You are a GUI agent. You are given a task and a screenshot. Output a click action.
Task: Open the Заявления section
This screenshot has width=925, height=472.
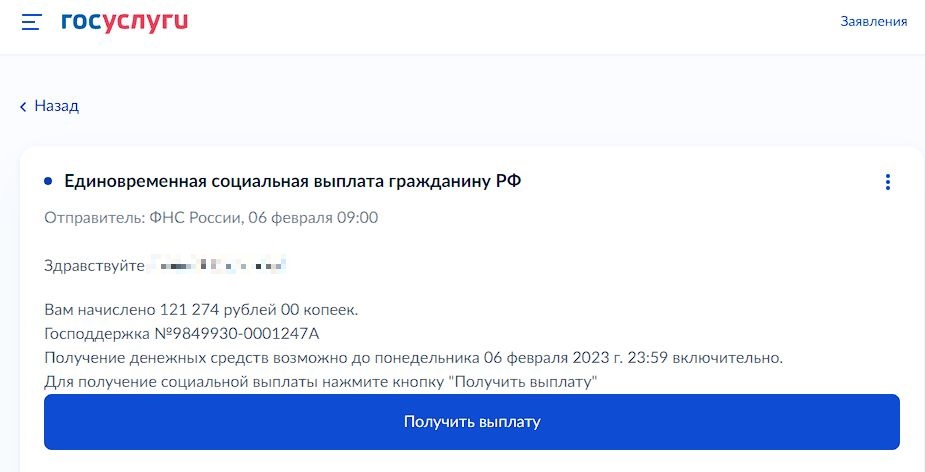coord(873,21)
